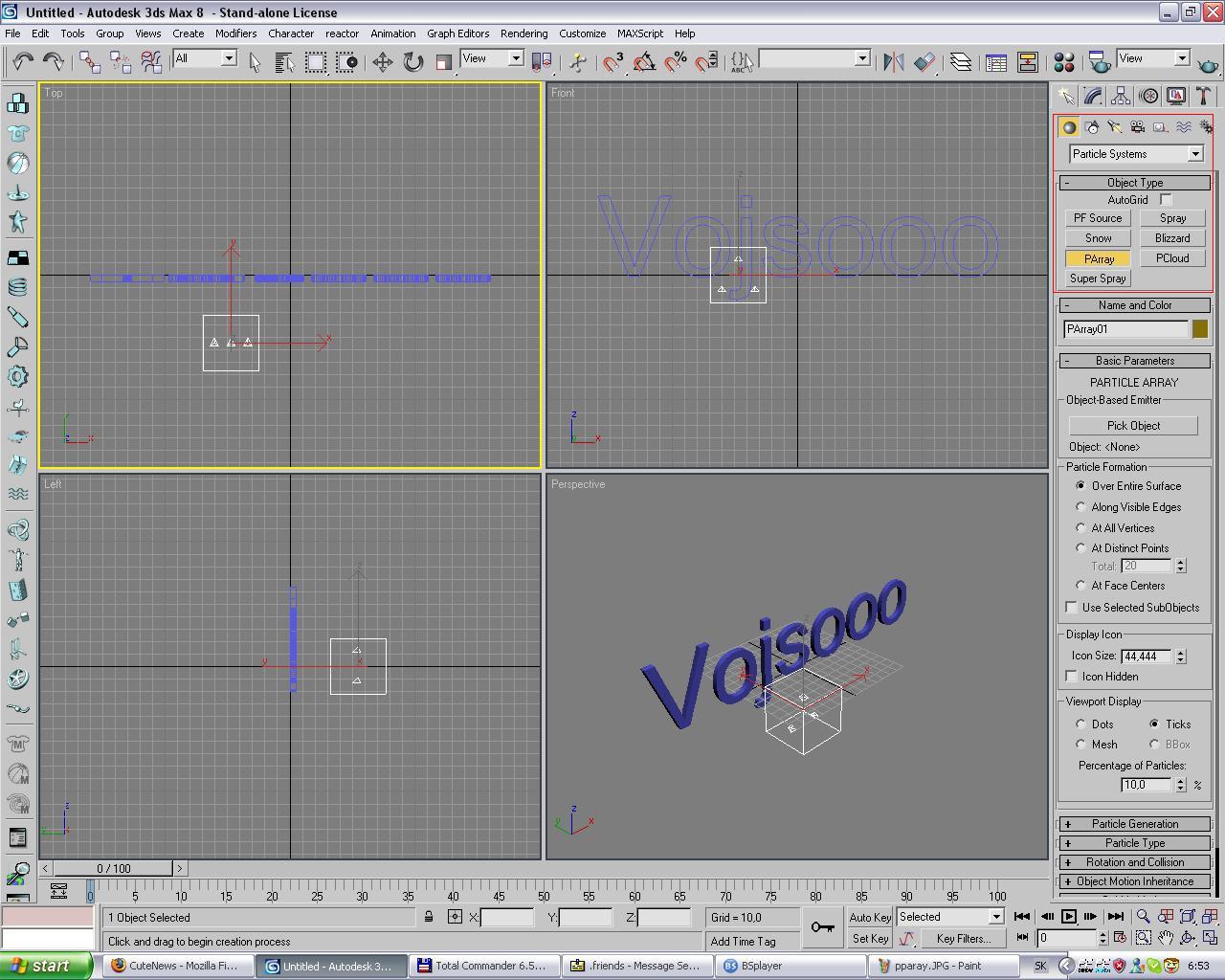Click Zoom magnifier viewport control
Image resolution: width=1225 pixels, height=980 pixels.
coord(1143,917)
